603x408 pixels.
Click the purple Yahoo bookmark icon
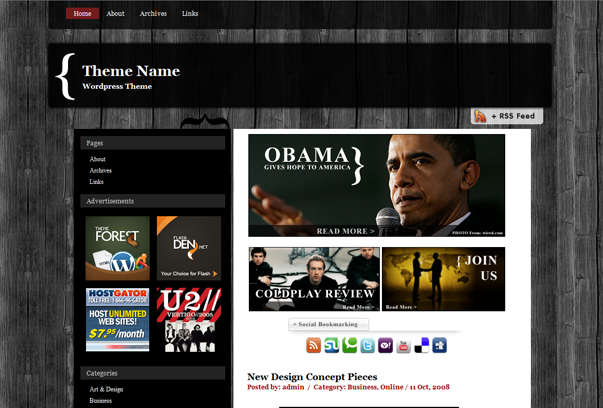coord(386,346)
